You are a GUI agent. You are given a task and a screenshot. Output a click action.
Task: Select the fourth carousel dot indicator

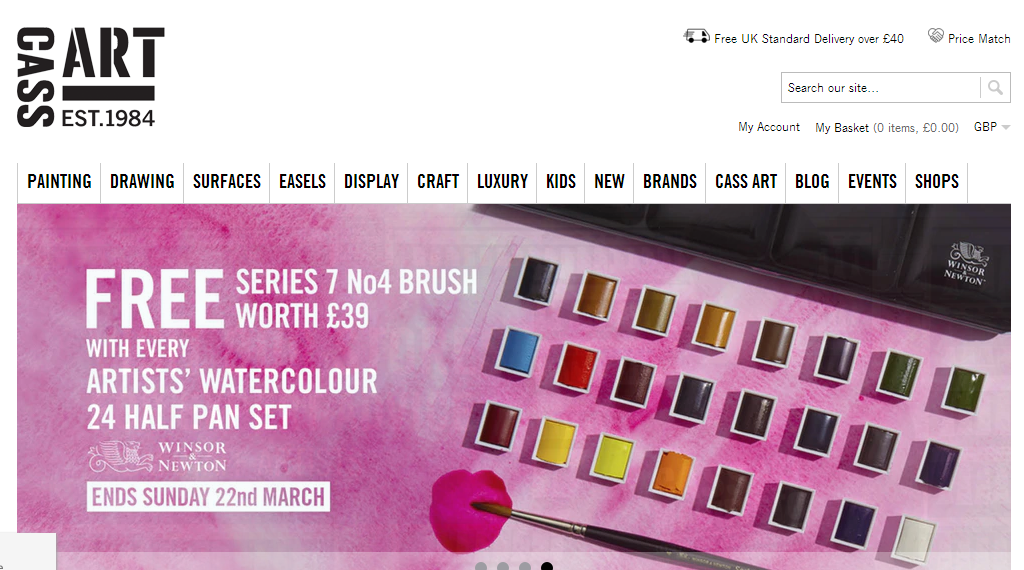click(547, 567)
